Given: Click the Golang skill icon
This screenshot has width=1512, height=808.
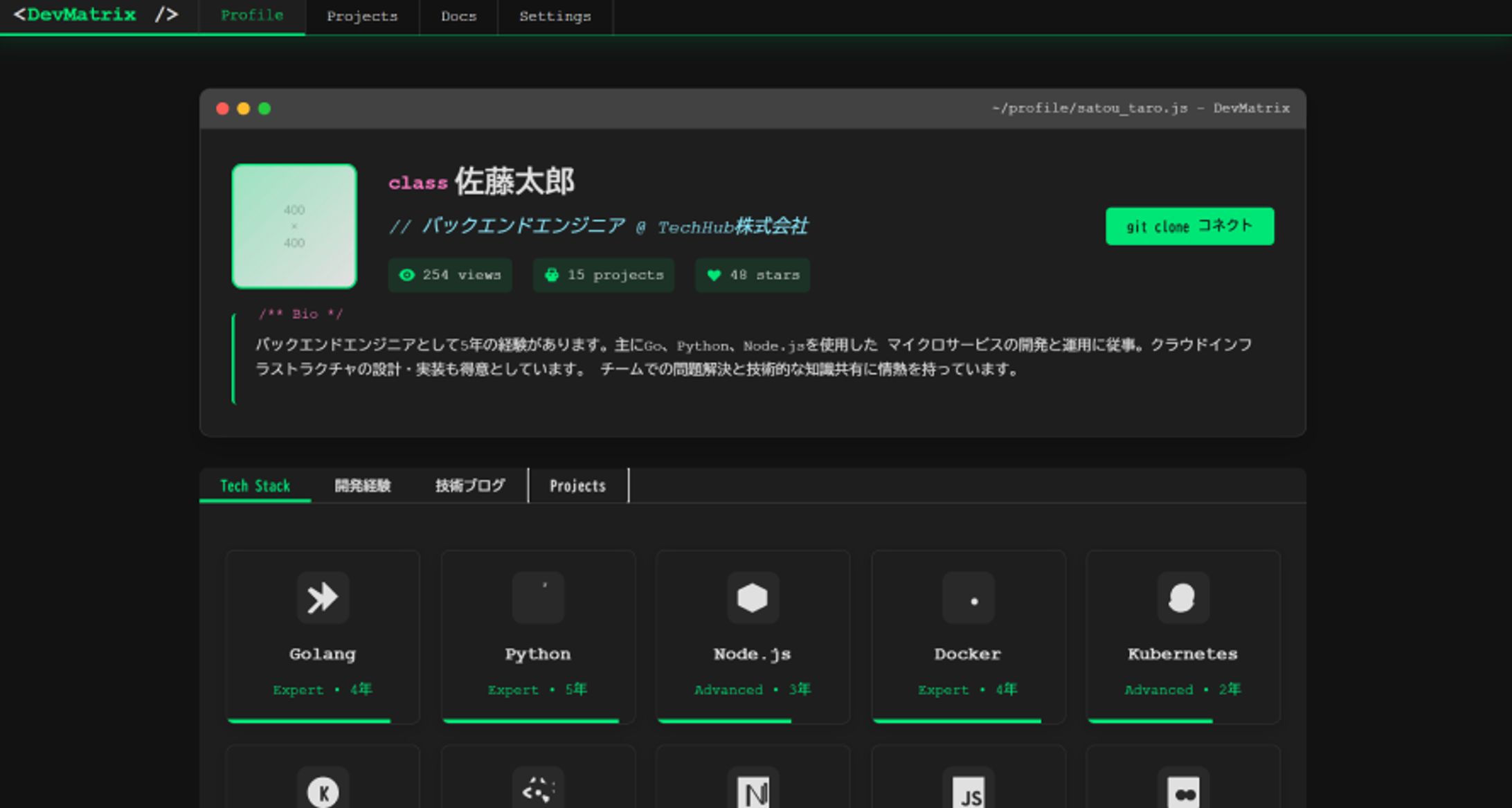Looking at the screenshot, I should pyautogui.click(x=323, y=598).
